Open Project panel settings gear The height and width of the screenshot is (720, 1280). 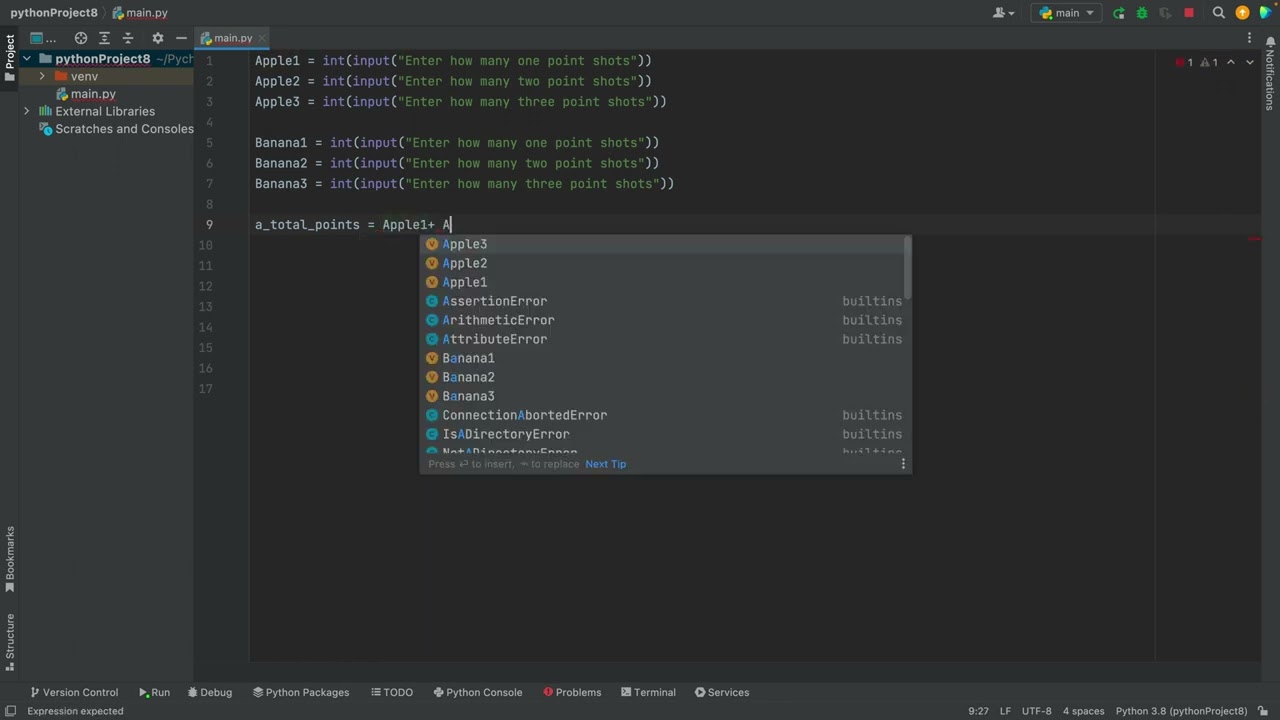click(x=157, y=38)
